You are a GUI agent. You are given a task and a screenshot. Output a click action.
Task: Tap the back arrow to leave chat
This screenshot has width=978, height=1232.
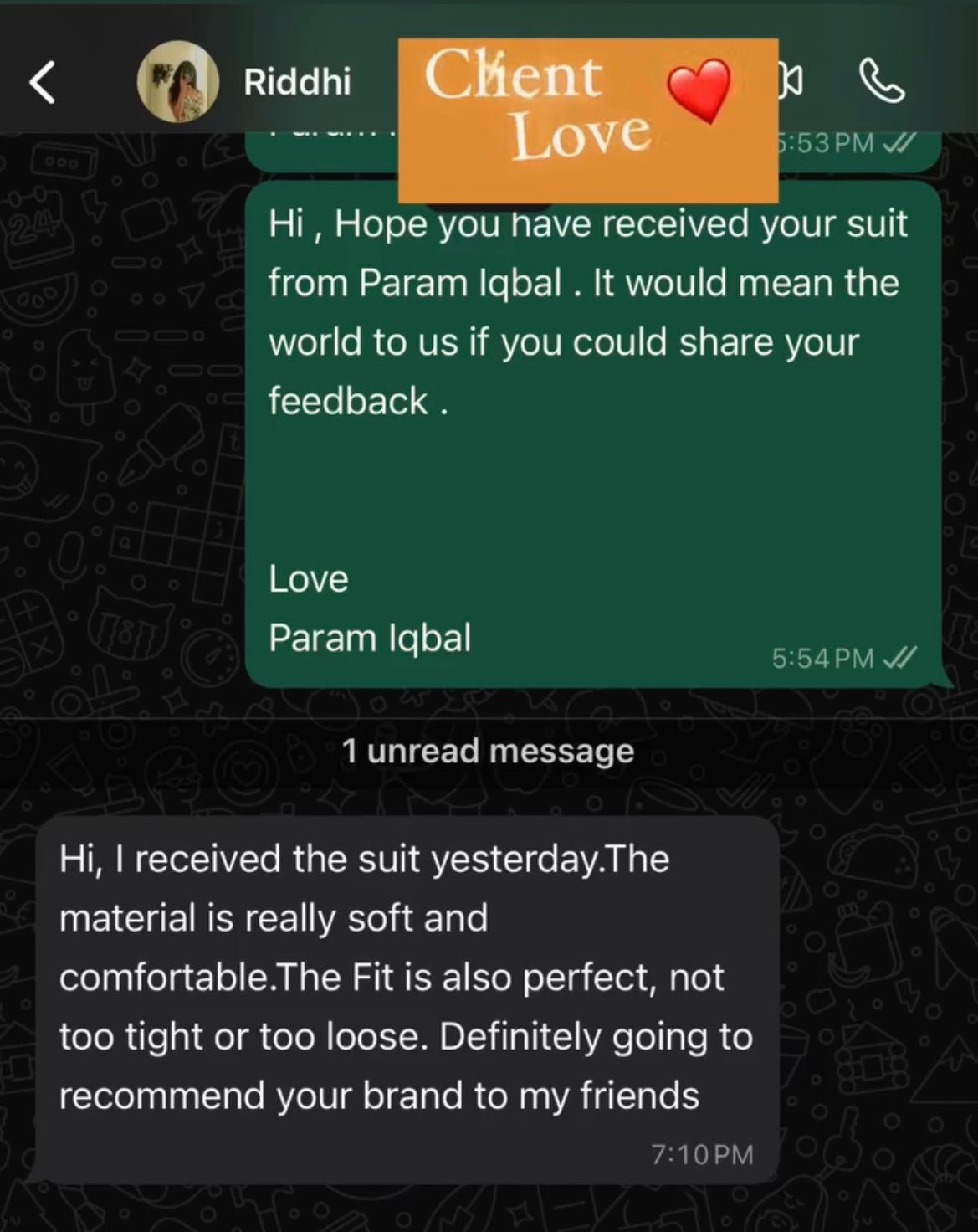point(43,82)
